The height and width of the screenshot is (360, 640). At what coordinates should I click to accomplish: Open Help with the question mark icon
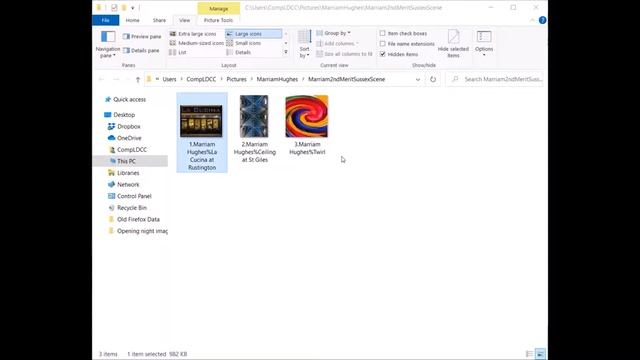point(542,20)
